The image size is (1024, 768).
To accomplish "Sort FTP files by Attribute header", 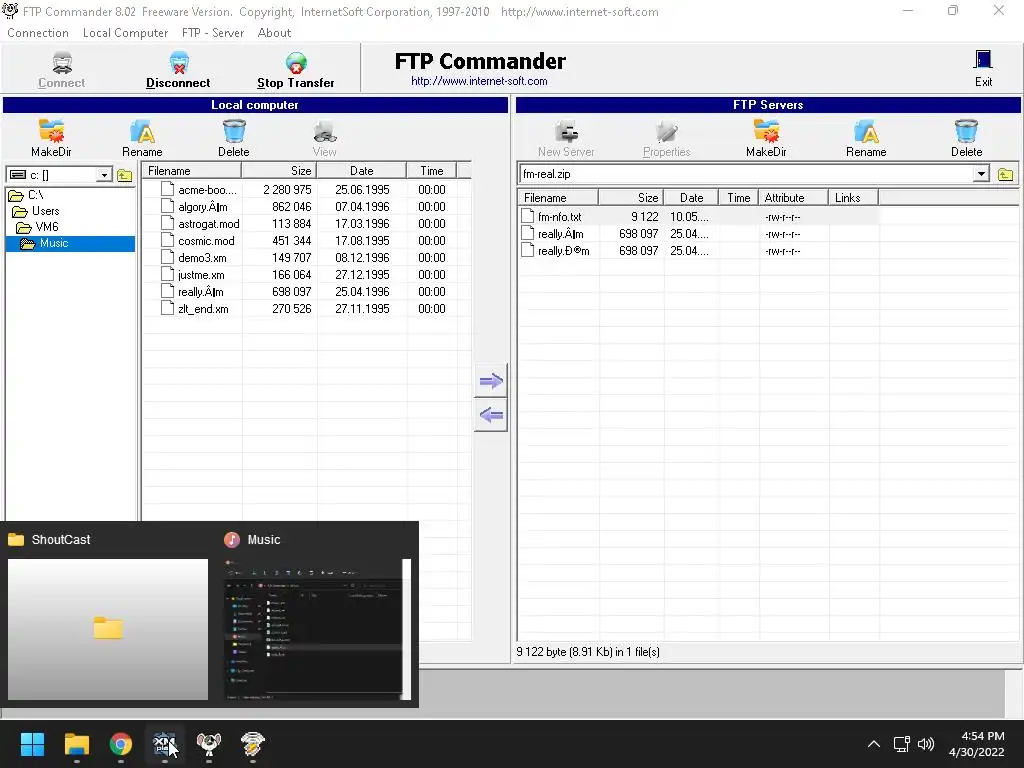I will tap(793, 198).
